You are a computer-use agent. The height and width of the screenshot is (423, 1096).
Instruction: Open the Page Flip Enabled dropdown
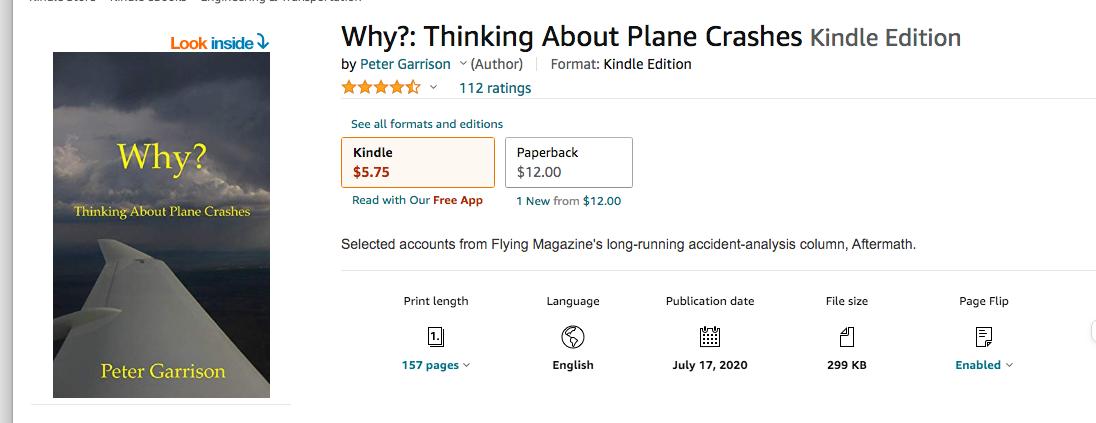[x=984, y=365]
